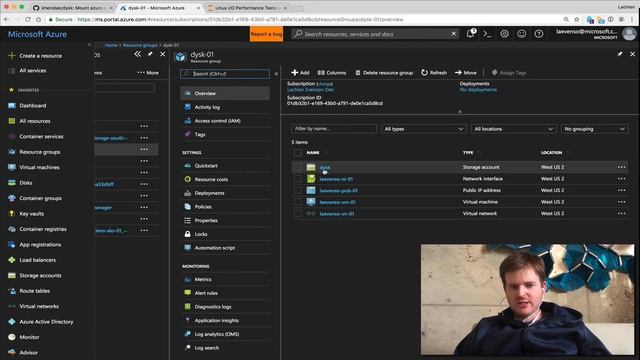Click Move in the toolbar
The image size is (640, 360).
tap(465, 73)
